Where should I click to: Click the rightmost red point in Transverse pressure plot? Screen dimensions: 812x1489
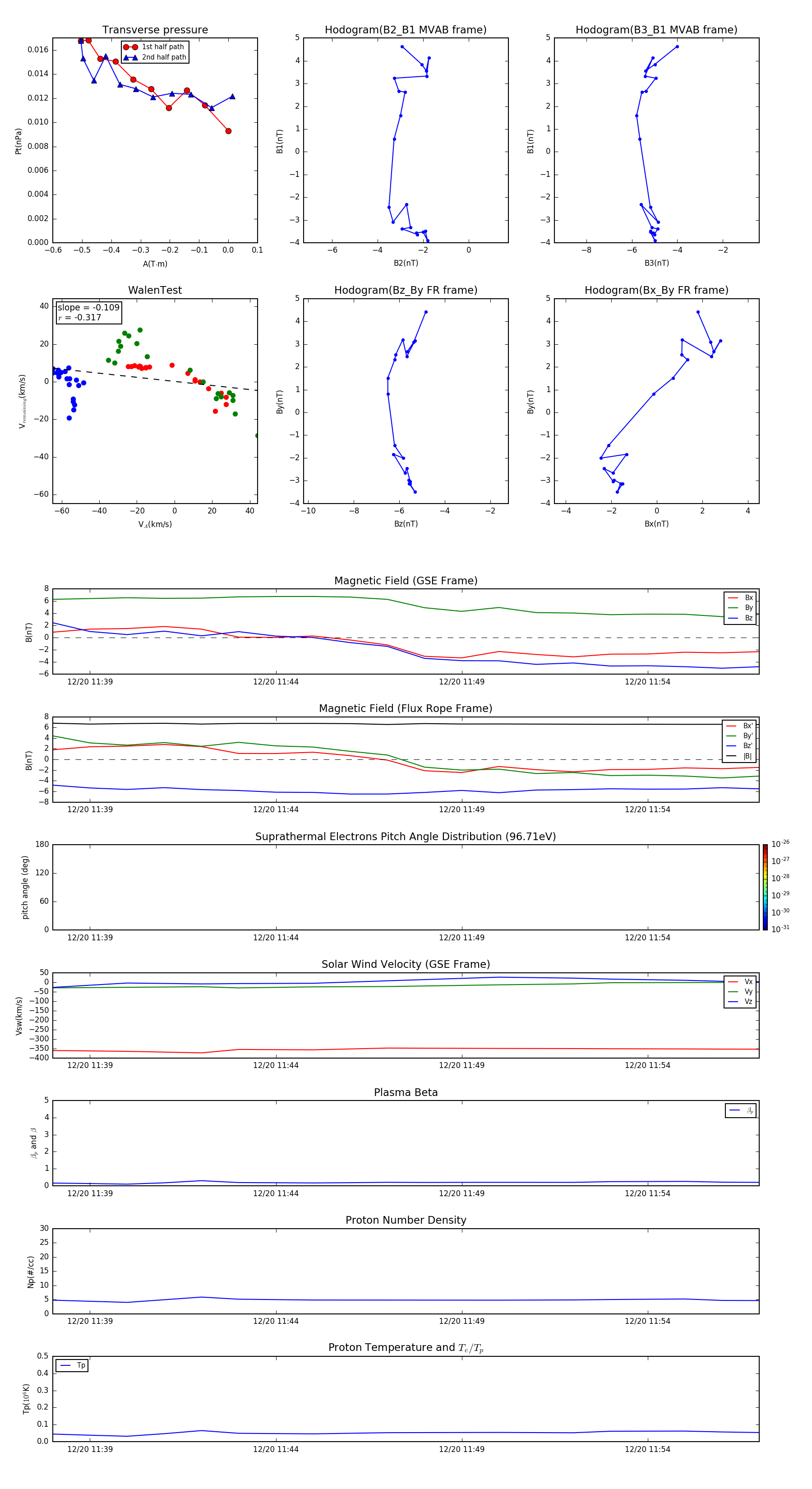pos(228,131)
